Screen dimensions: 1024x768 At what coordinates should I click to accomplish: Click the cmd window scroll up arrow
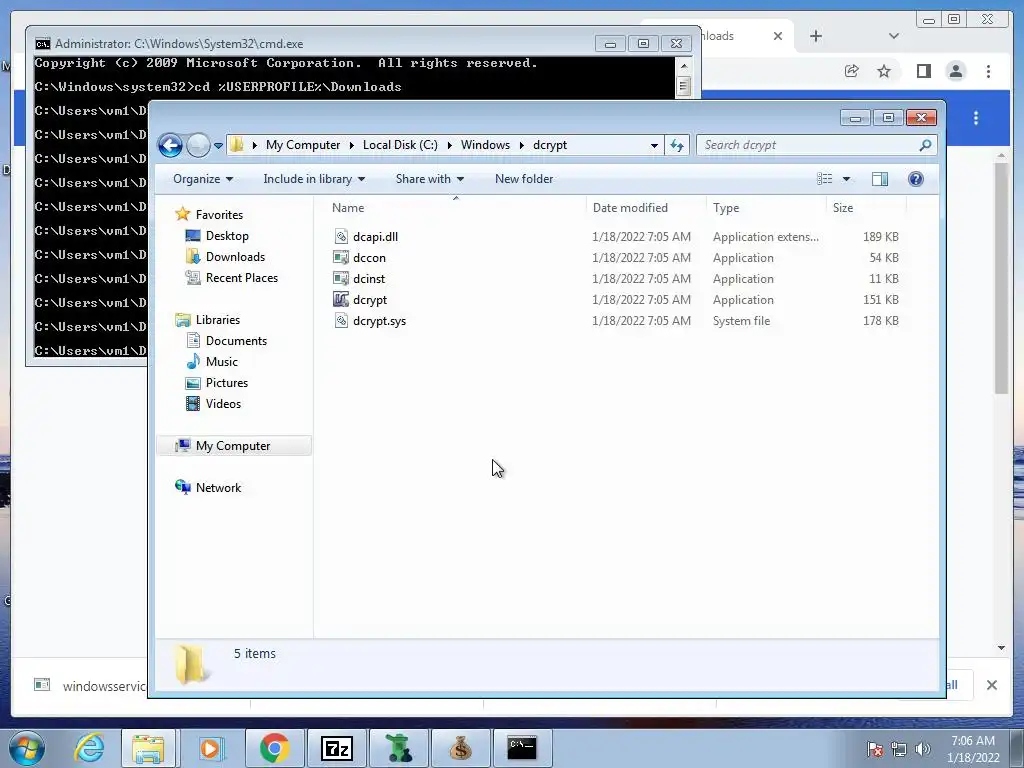tap(683, 66)
